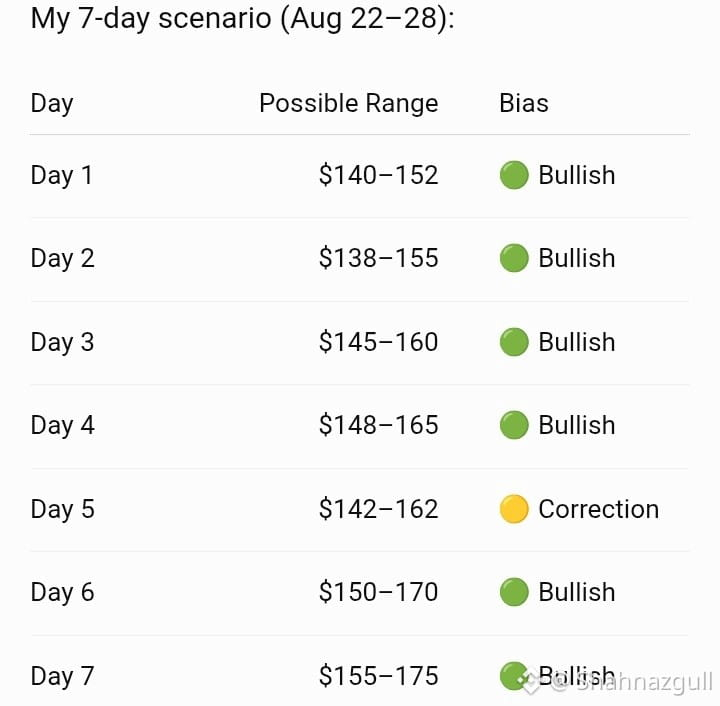Select the Day column header
720x706 pixels.
click(x=52, y=103)
